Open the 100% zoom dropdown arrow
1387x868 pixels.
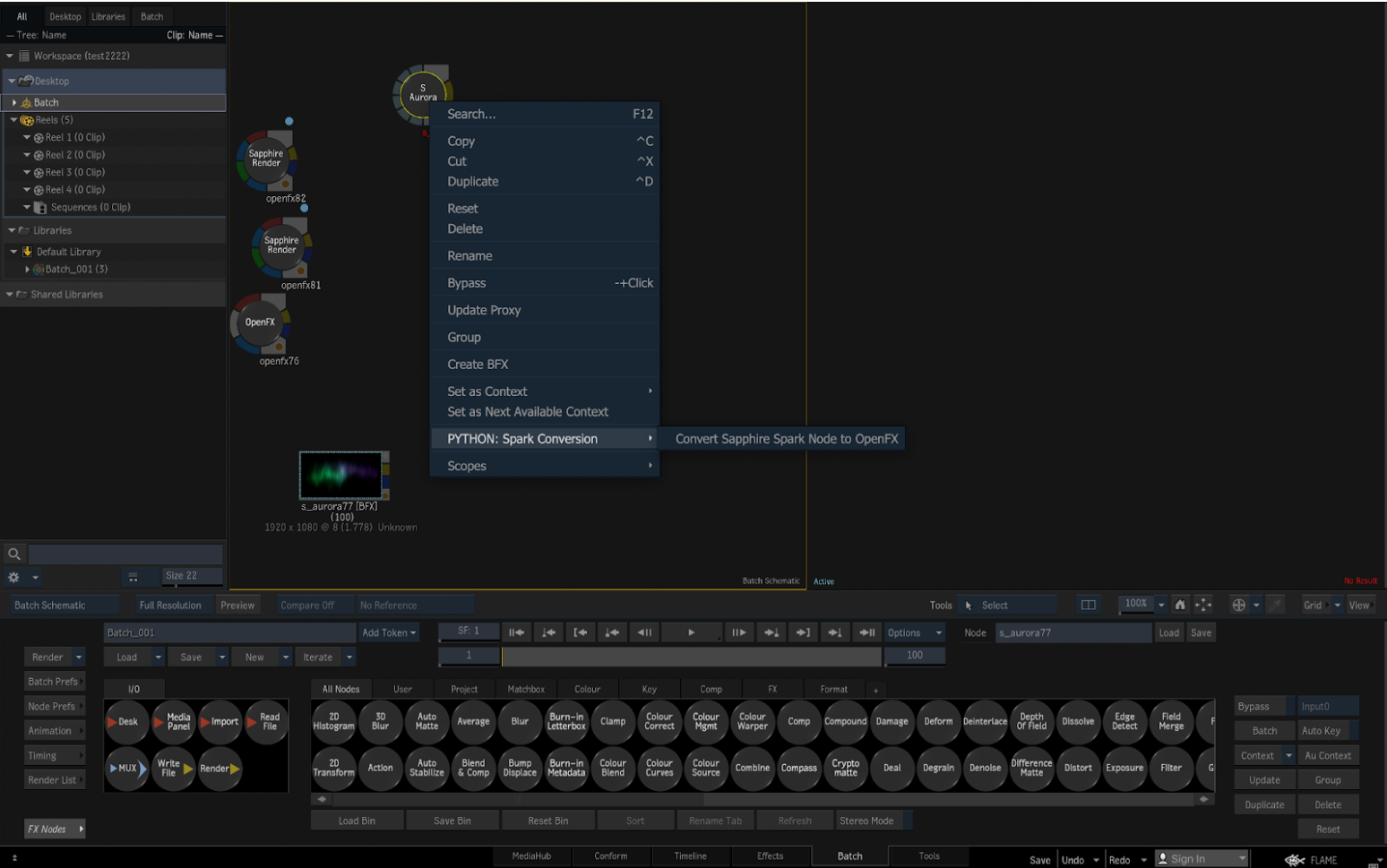(x=1161, y=605)
